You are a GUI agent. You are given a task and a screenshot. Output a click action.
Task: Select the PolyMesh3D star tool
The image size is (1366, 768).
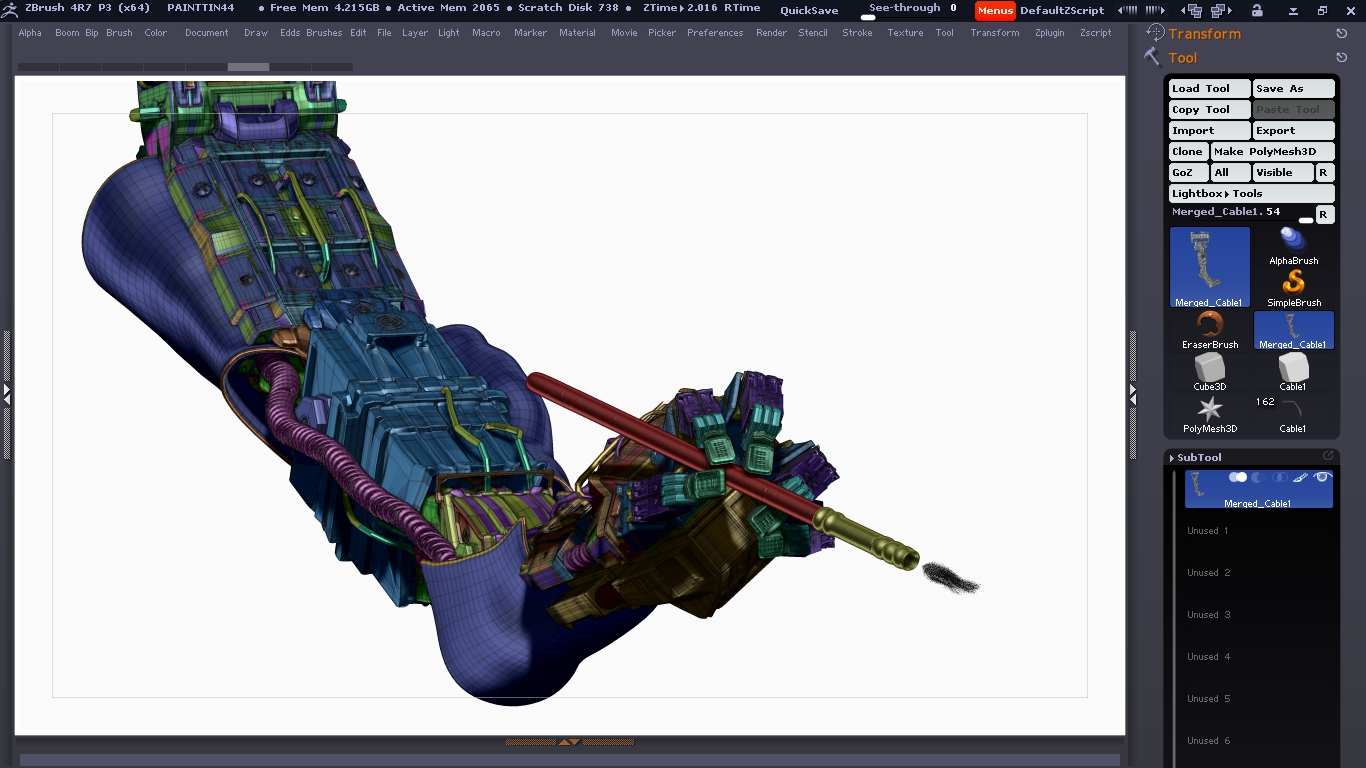[1210, 408]
